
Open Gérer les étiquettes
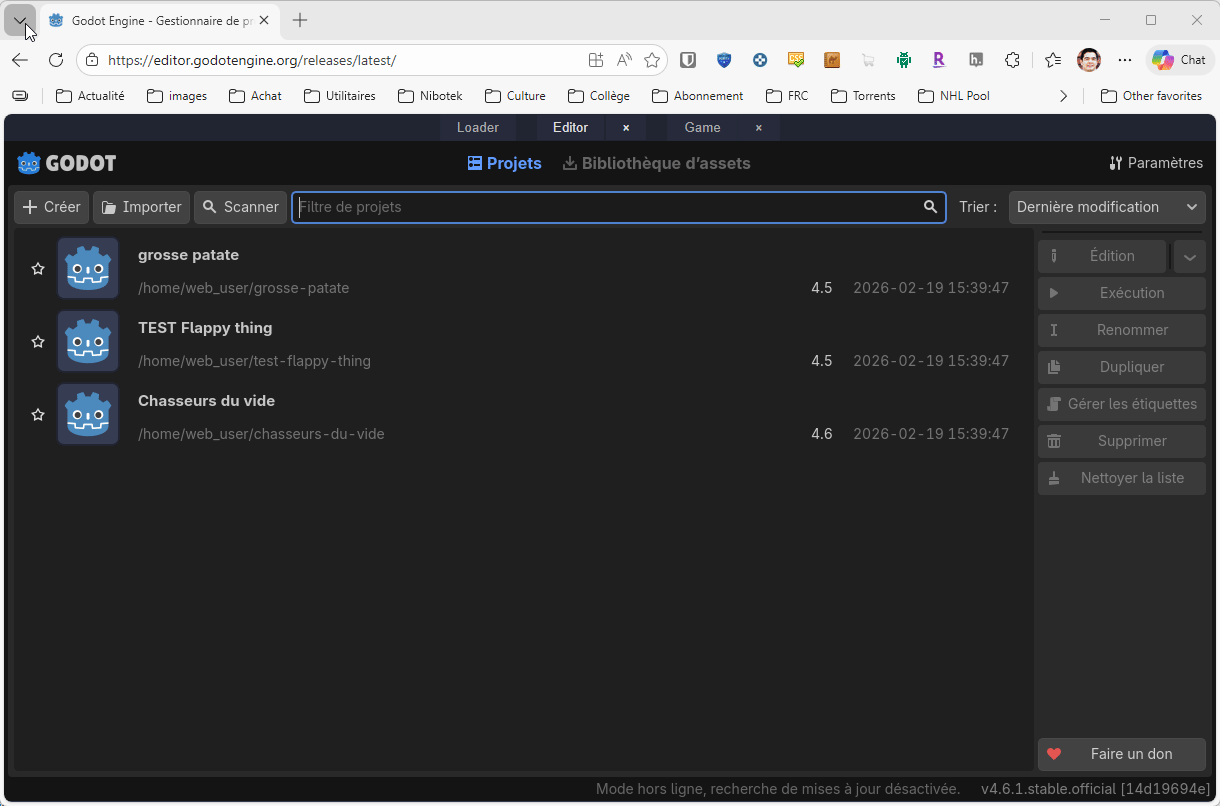point(1122,404)
